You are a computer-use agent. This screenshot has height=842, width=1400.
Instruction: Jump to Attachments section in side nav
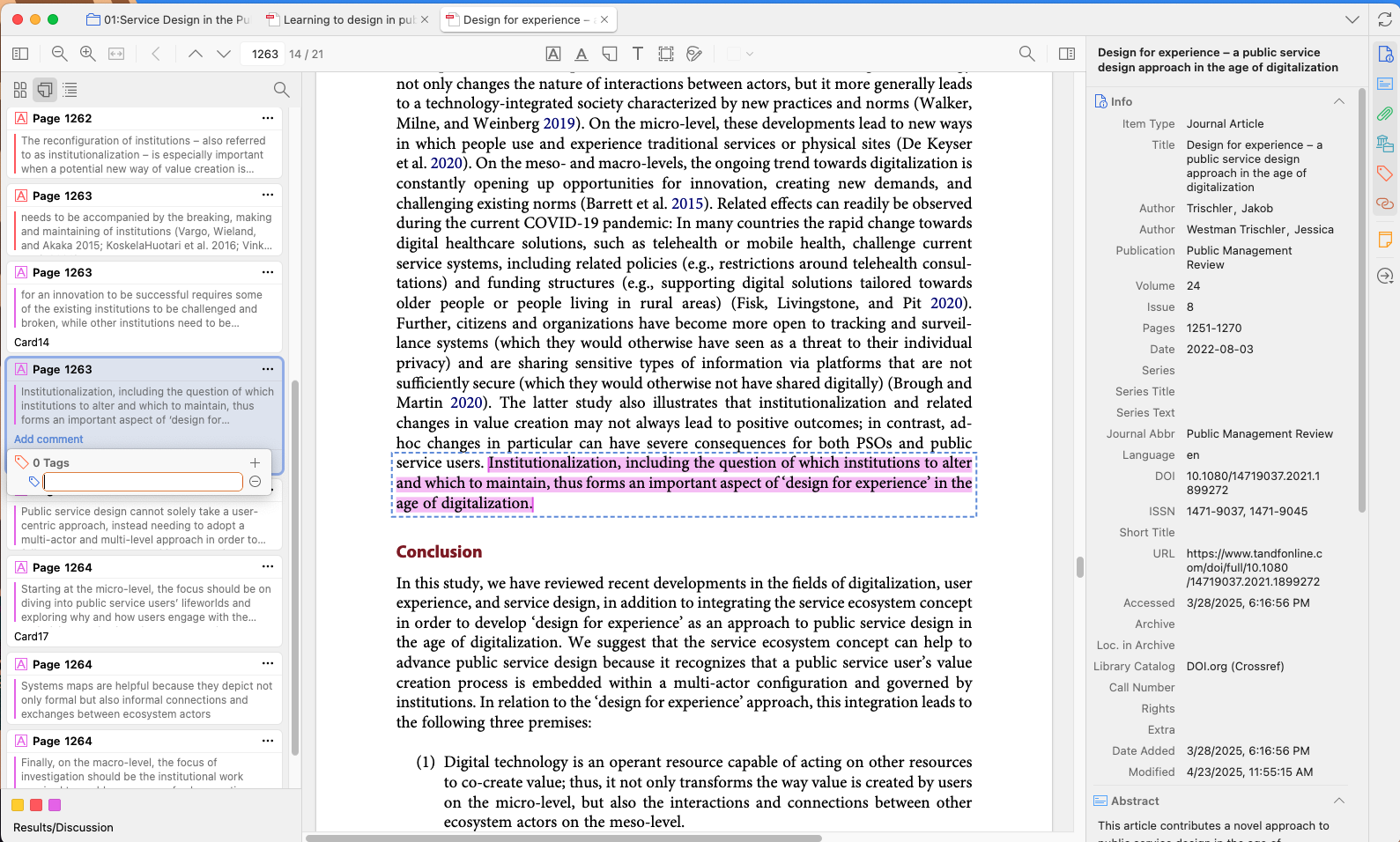(1385, 114)
